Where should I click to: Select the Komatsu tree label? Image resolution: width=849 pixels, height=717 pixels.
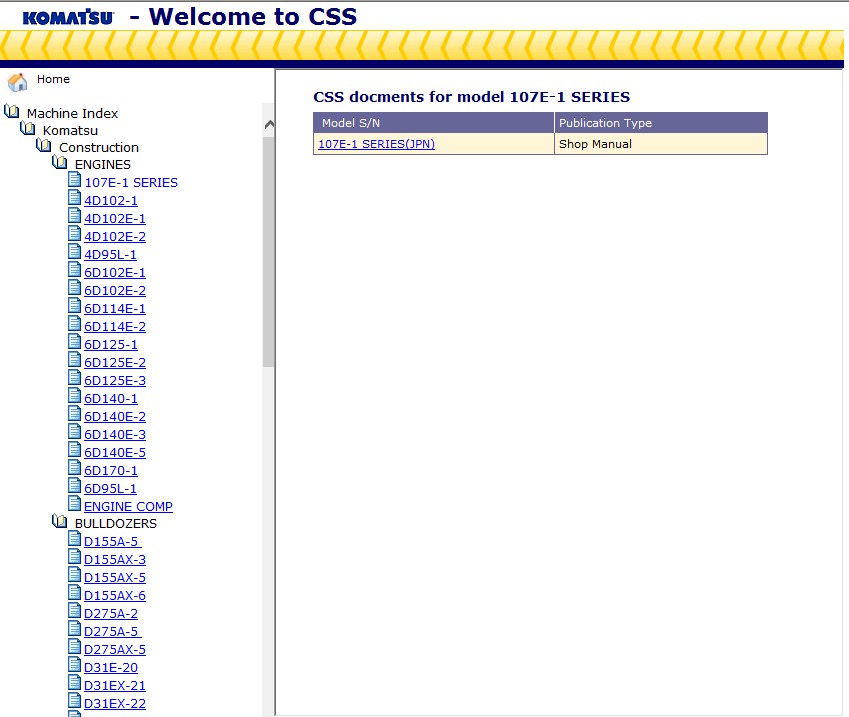(70, 131)
